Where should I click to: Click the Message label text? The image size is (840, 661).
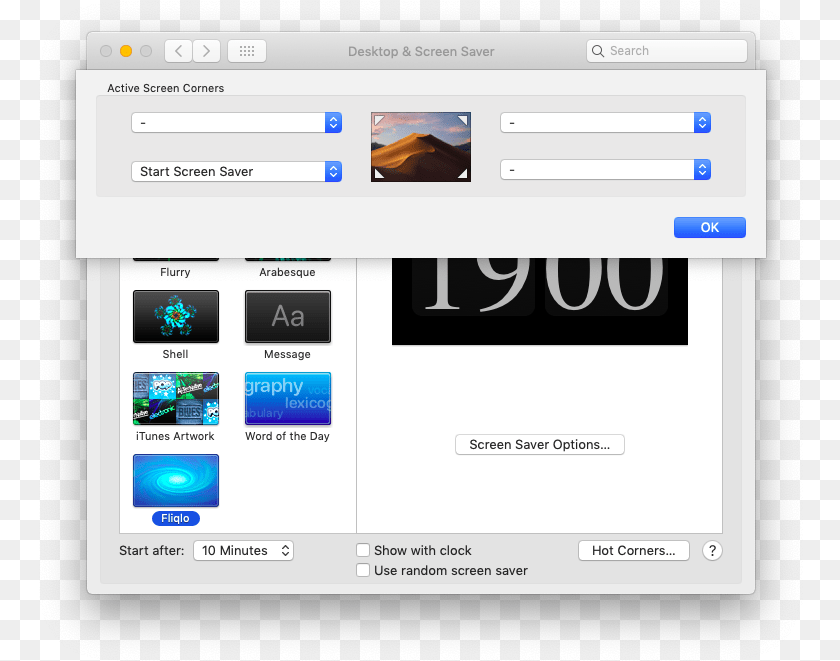coord(287,354)
